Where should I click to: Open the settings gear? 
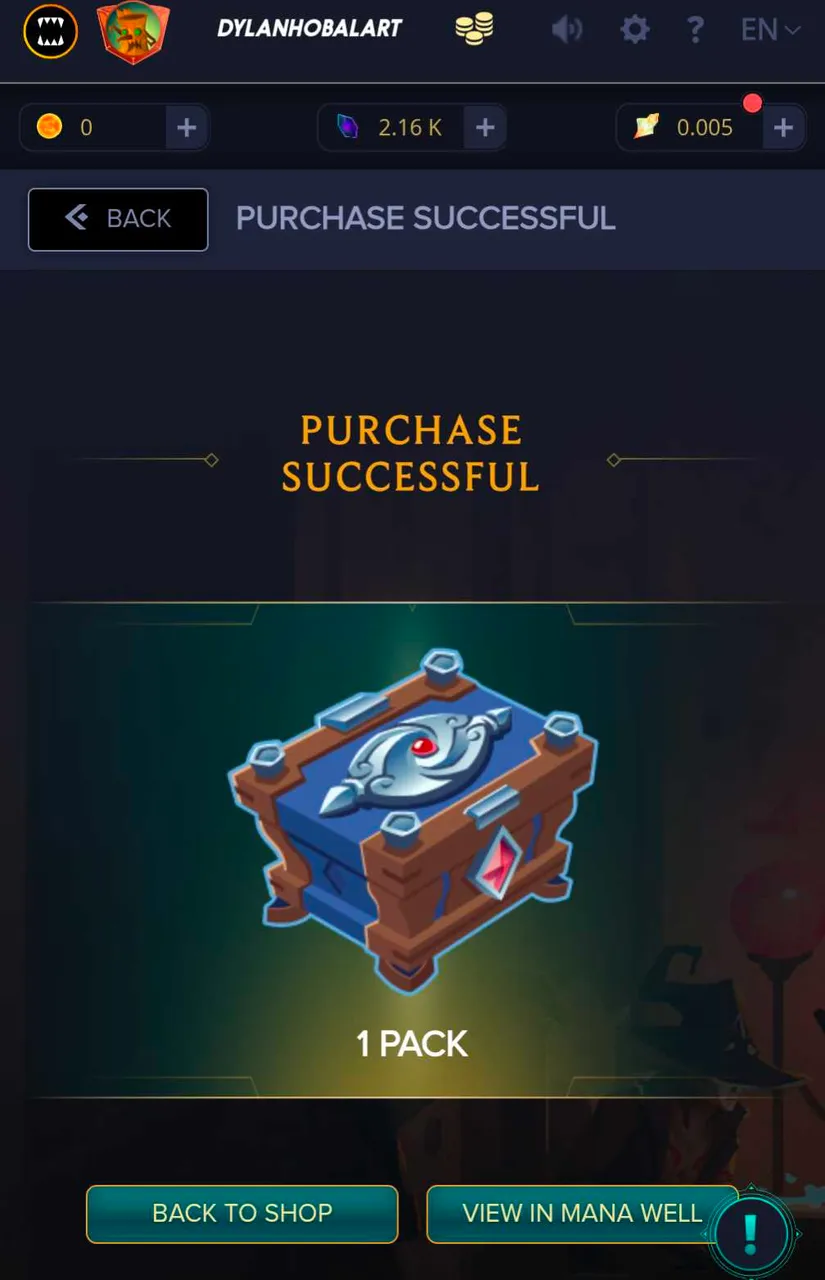[635, 30]
